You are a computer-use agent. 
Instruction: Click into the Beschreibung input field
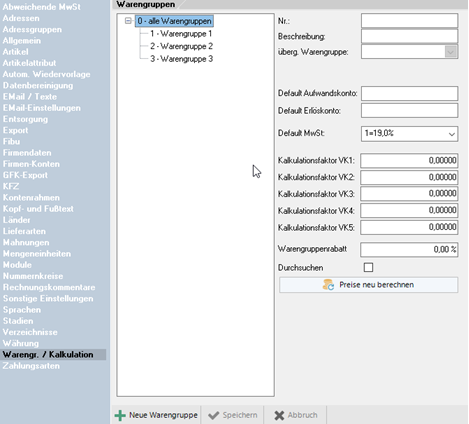pyautogui.click(x=409, y=36)
